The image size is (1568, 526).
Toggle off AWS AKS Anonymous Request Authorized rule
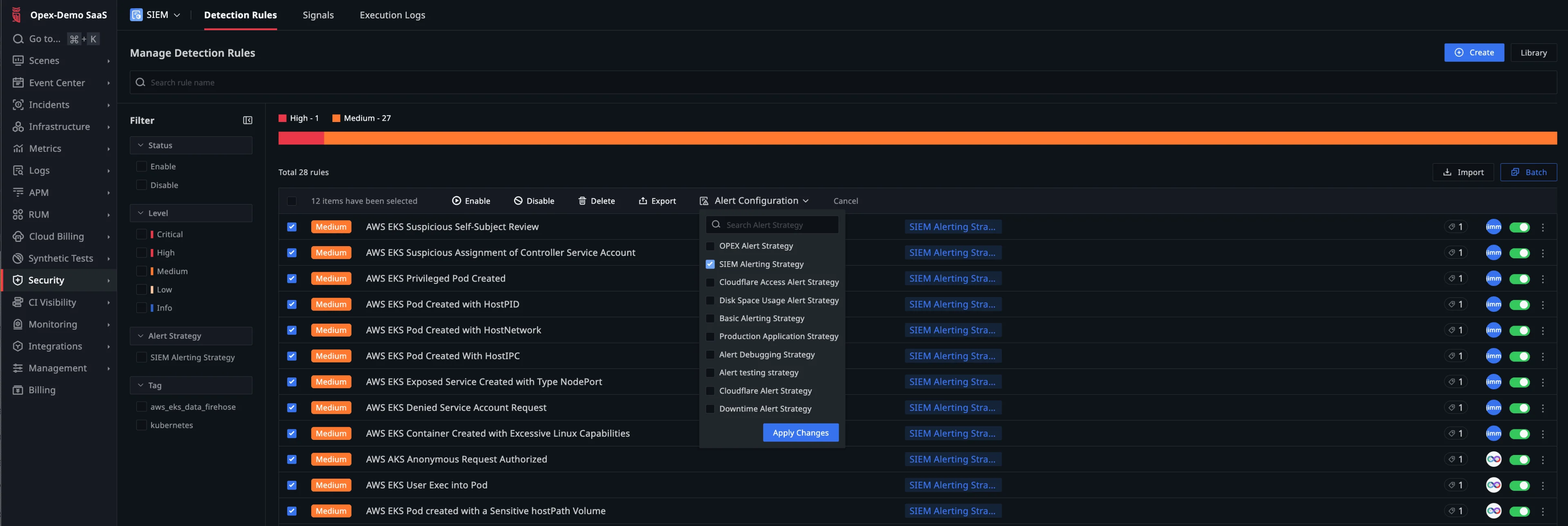click(1519, 460)
